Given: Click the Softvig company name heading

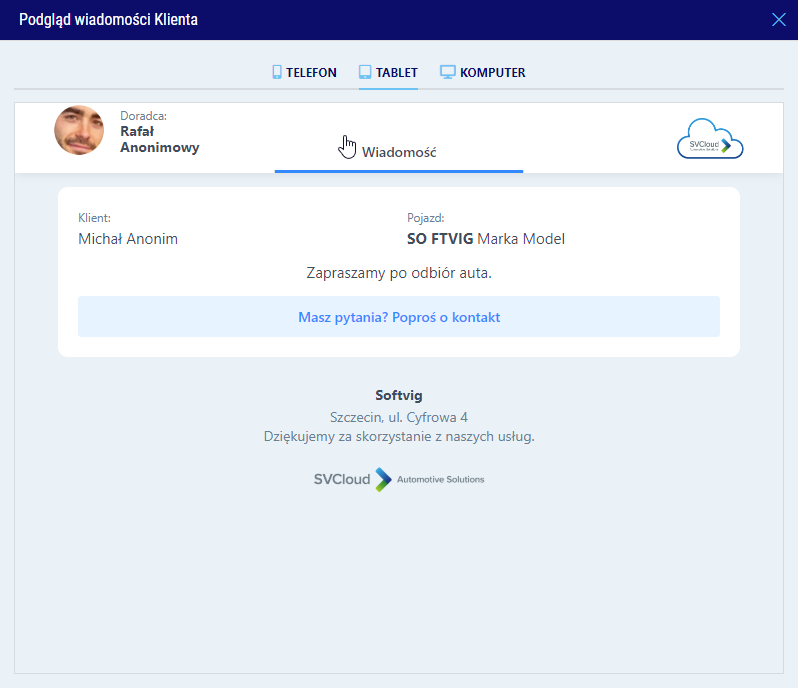Looking at the screenshot, I should (399, 396).
